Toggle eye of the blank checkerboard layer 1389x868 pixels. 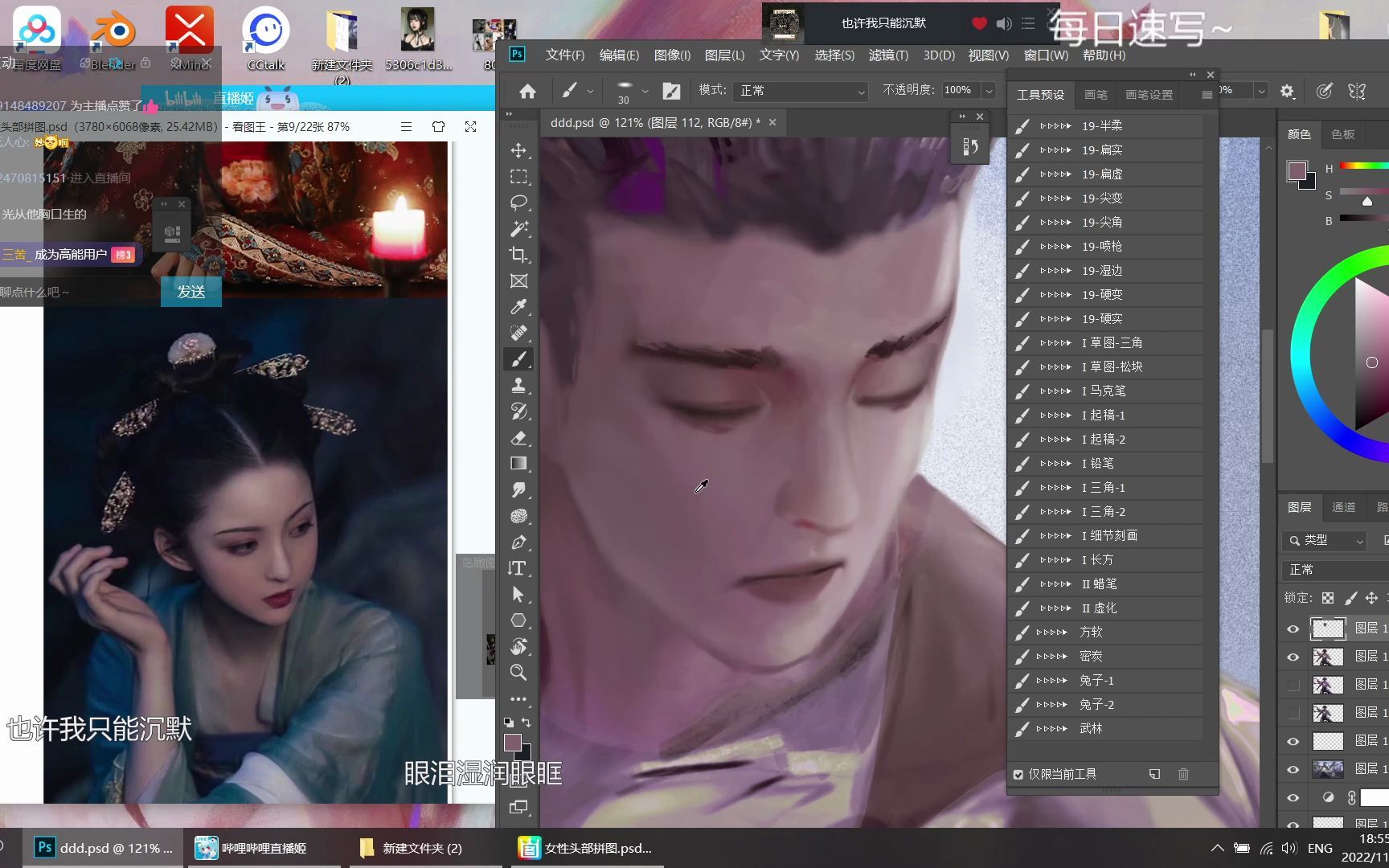[1293, 741]
